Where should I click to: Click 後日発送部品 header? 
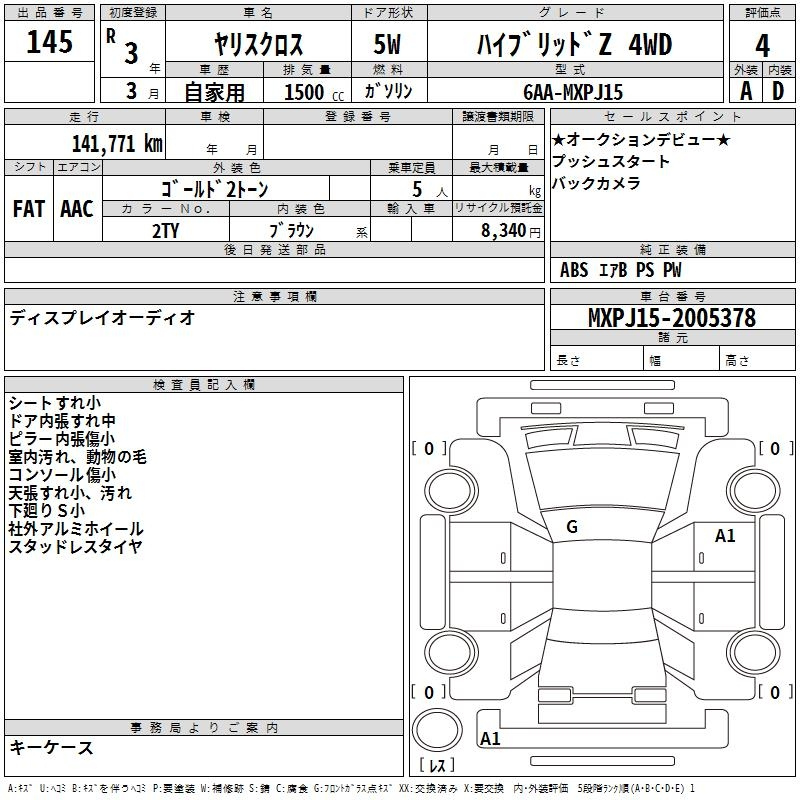[x=274, y=249]
